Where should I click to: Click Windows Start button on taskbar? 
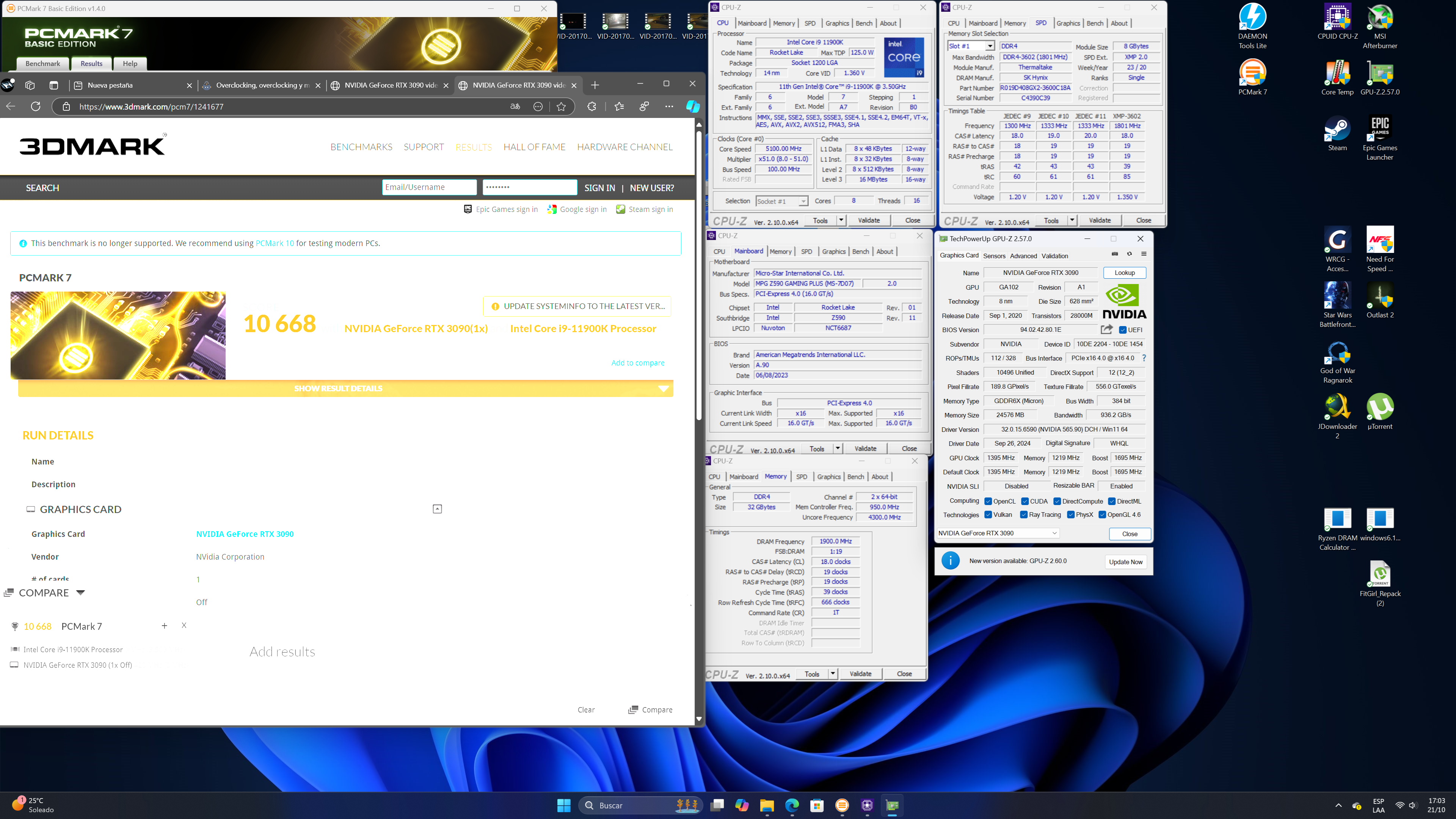563,805
